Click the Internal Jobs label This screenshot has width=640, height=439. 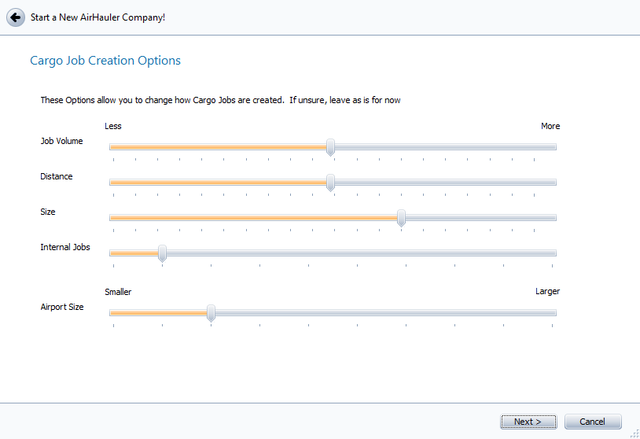65,247
